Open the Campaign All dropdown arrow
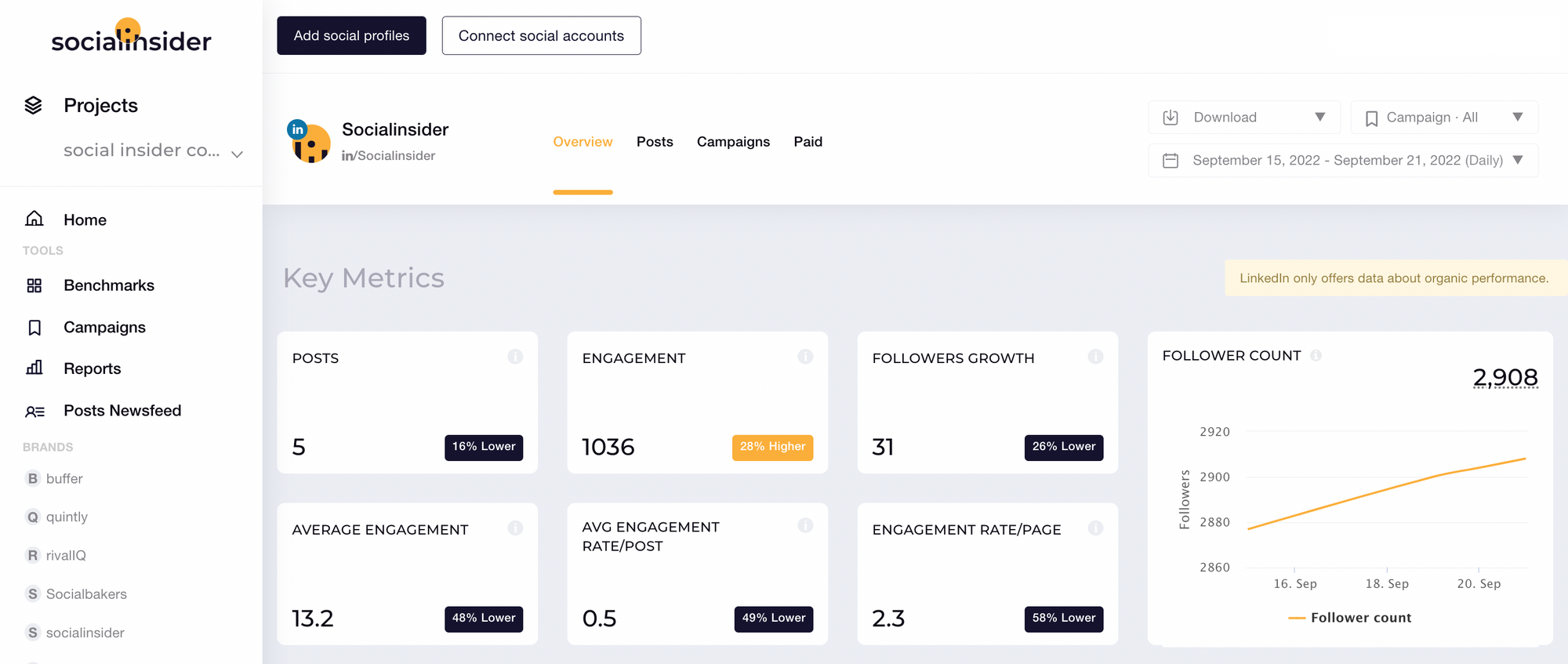Viewport: 1568px width, 664px height. pyautogui.click(x=1518, y=117)
